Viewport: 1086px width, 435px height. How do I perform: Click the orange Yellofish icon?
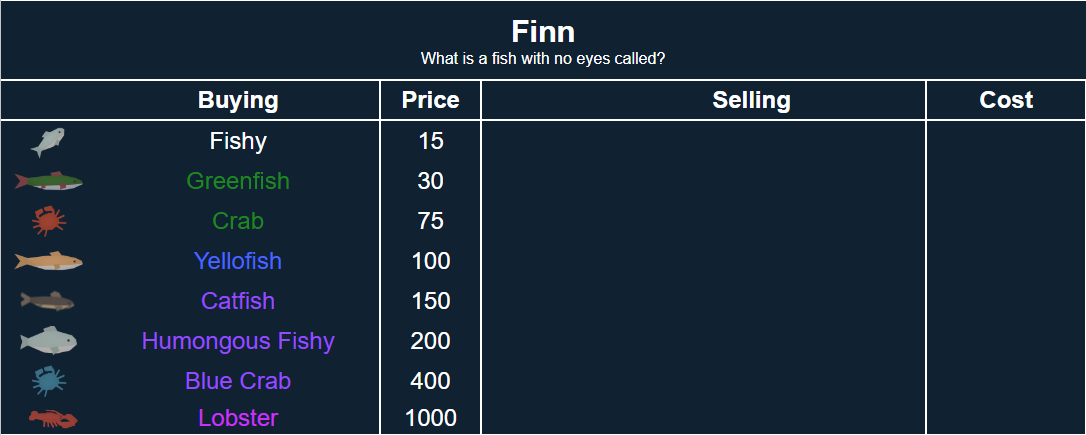tap(48, 261)
